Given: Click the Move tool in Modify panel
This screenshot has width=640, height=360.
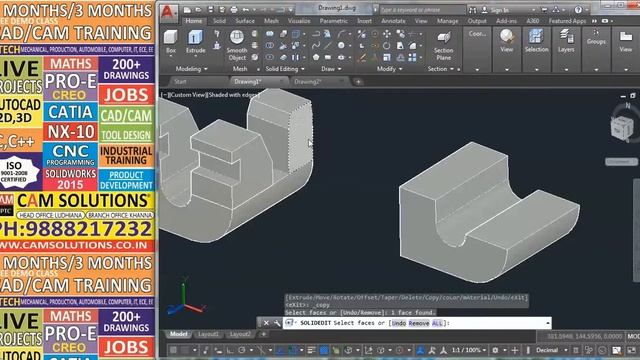Looking at the screenshot, I should [x=387, y=34].
